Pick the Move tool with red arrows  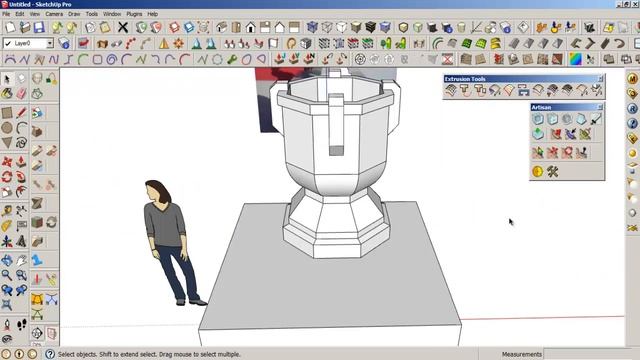coord(7,162)
